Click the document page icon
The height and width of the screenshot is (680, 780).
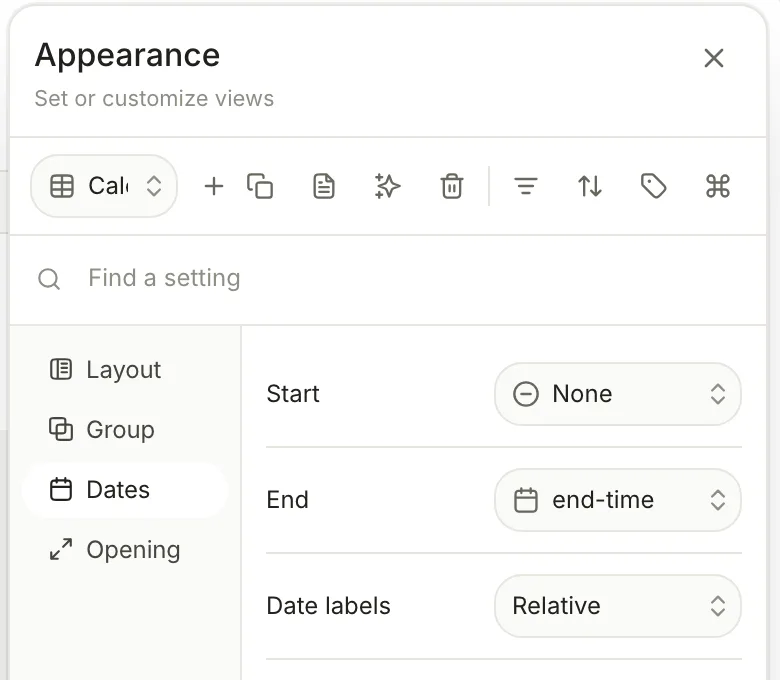click(324, 187)
